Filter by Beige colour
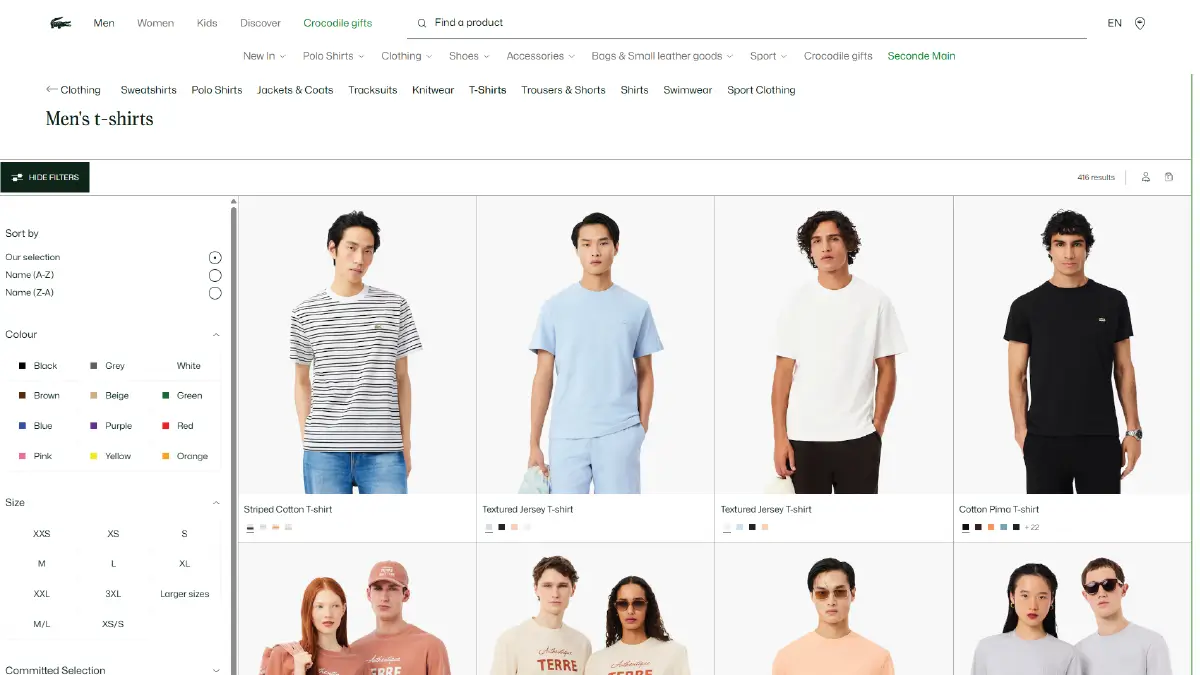 [110, 396]
